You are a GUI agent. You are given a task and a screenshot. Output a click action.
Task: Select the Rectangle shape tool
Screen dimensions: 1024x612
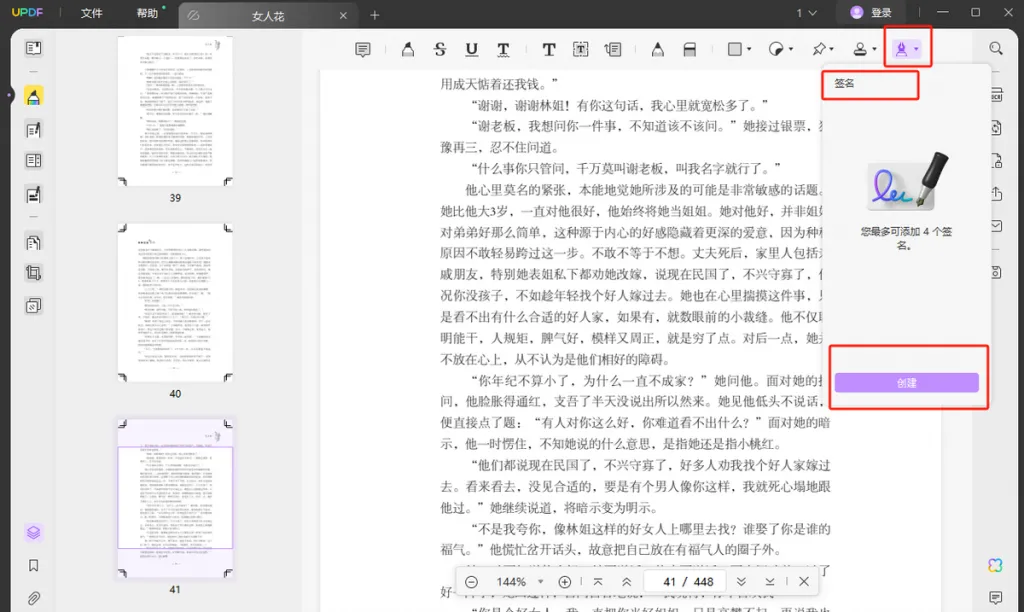[x=735, y=49]
